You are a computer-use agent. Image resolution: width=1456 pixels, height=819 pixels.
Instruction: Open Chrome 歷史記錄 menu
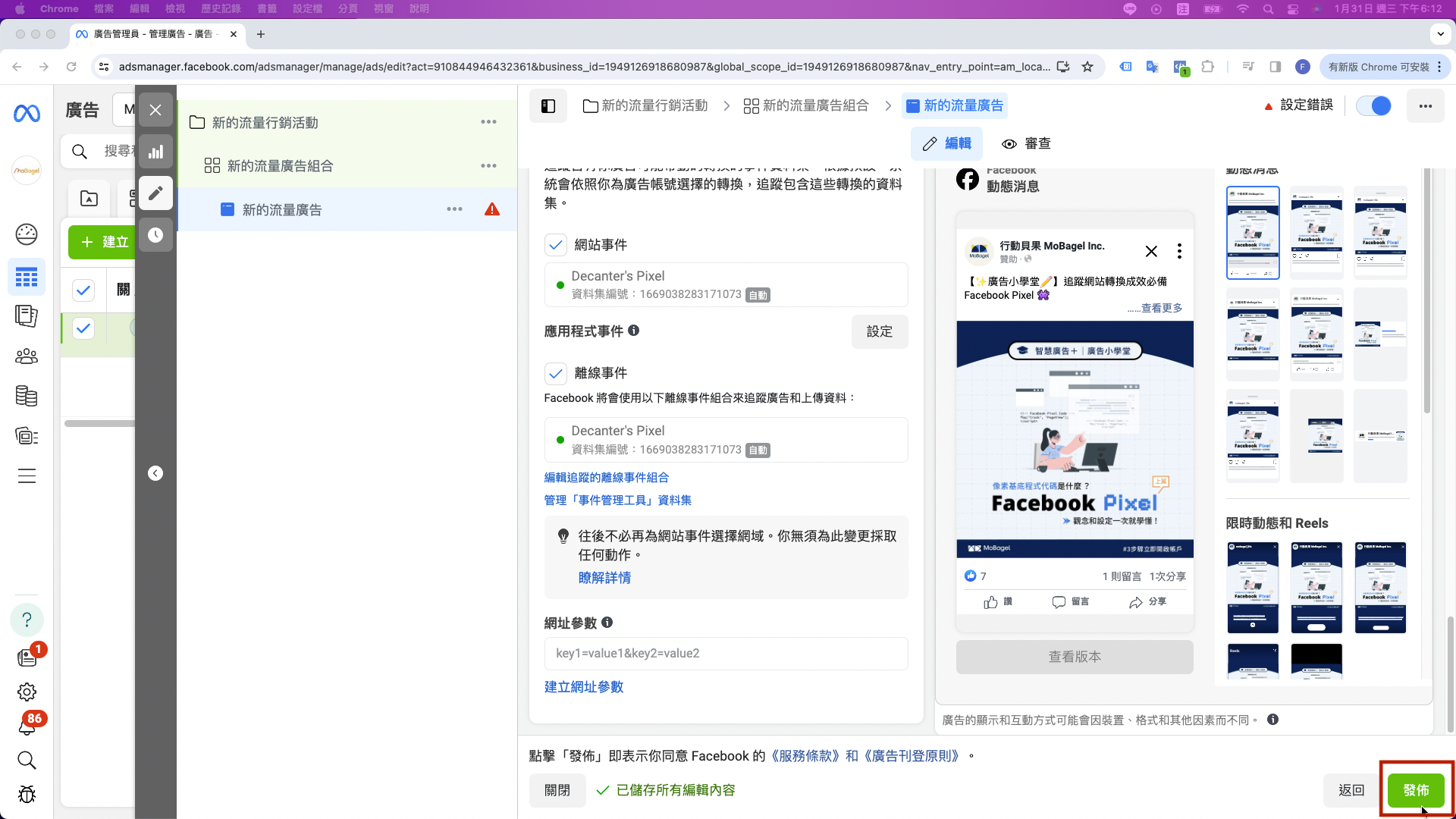[221, 8]
